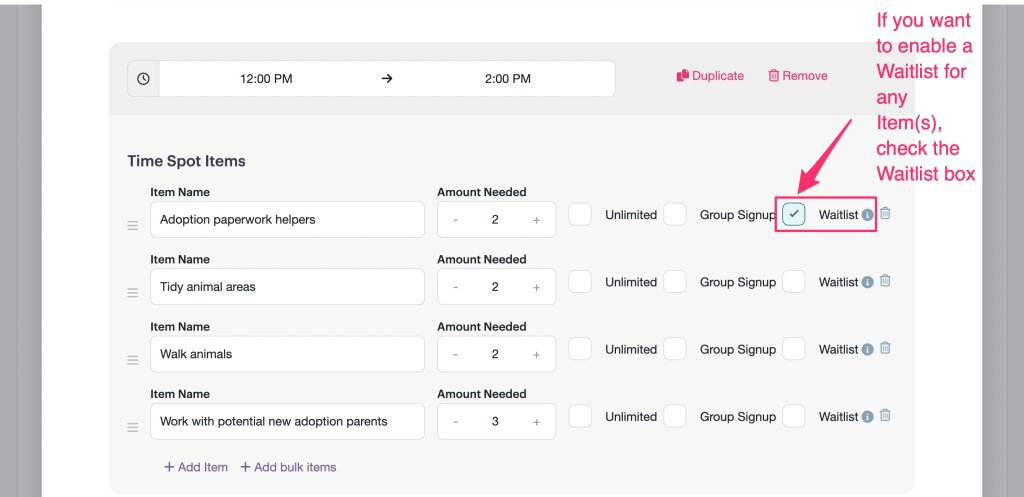Image resolution: width=1024 pixels, height=497 pixels.
Task: Grab drag handle for Adoption paperwork helpers
Action: (x=133, y=225)
